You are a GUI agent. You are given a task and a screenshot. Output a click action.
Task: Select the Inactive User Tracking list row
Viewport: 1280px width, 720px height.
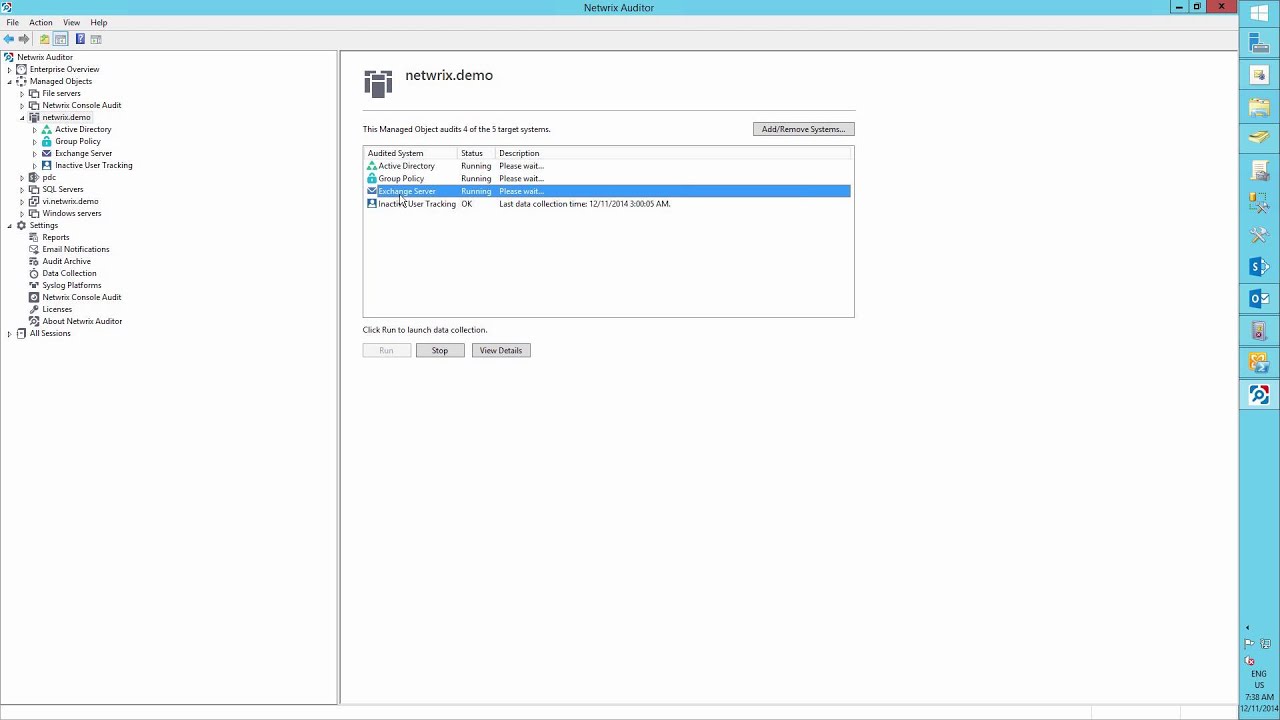click(608, 204)
